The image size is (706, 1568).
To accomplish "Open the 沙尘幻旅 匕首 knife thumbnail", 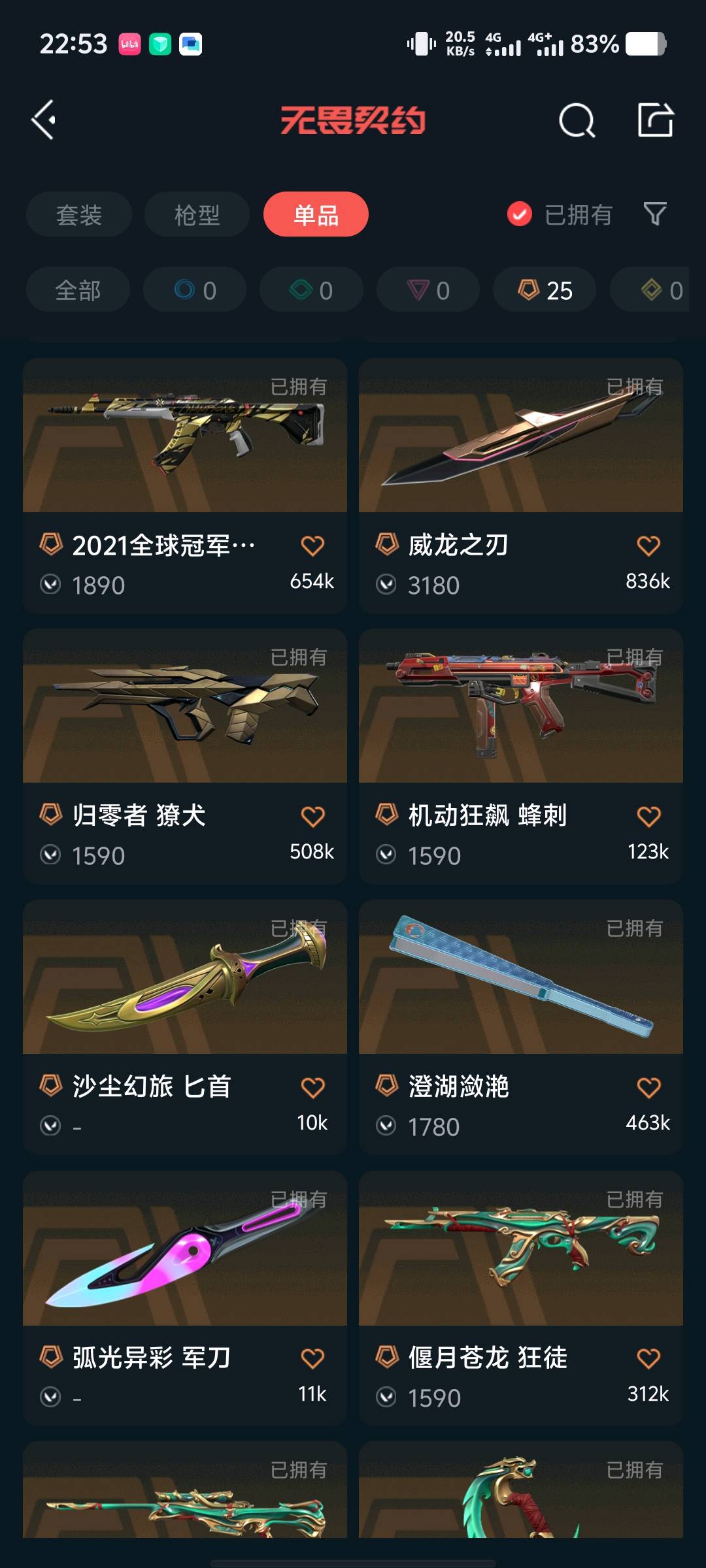I will 185,977.
